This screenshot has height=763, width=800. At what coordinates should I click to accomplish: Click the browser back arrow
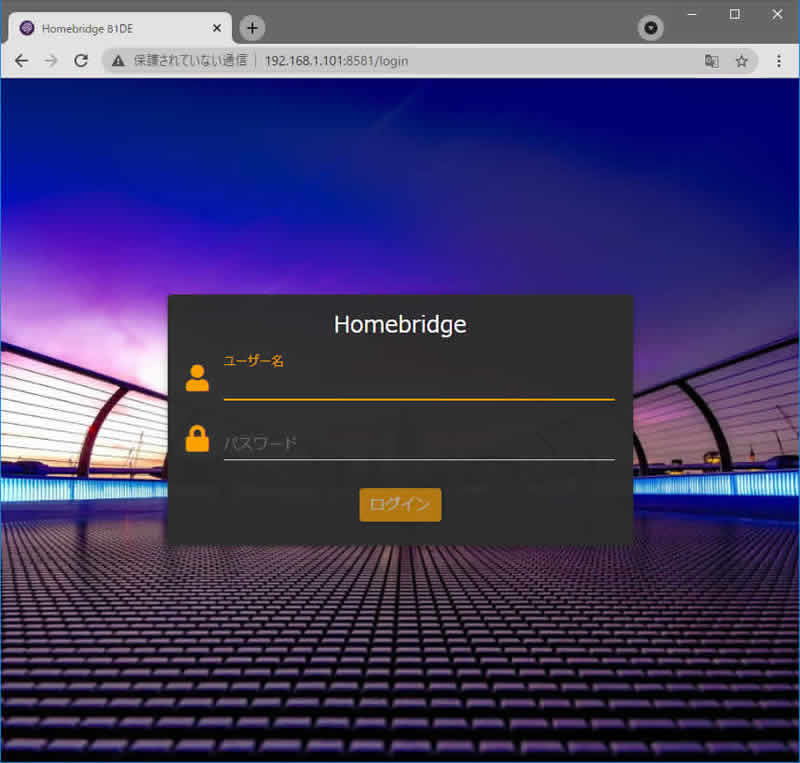coord(21,61)
